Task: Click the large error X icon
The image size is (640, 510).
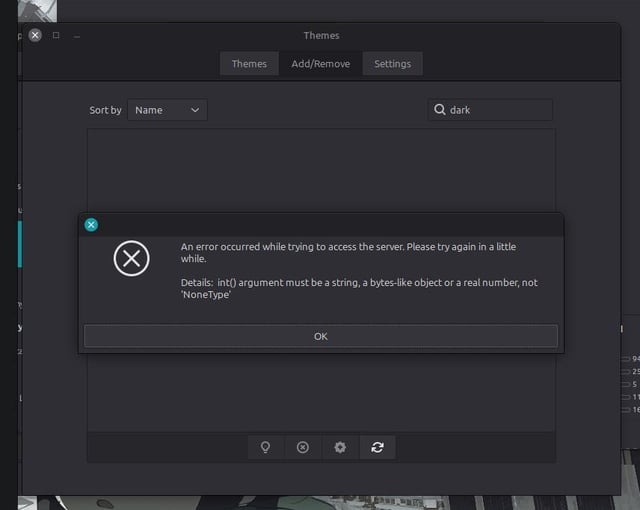Action: [x=131, y=258]
